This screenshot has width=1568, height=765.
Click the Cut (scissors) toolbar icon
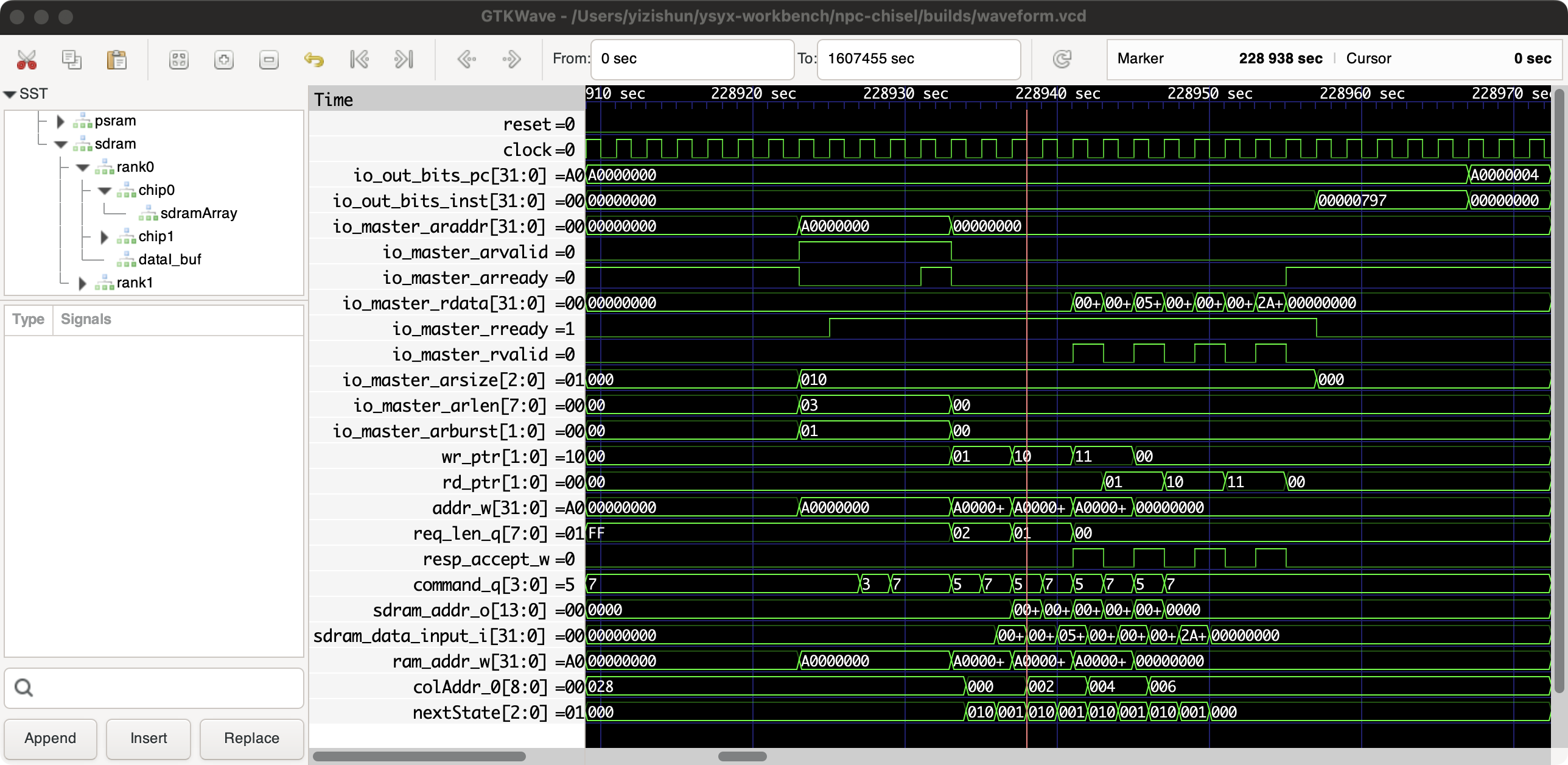(x=27, y=59)
